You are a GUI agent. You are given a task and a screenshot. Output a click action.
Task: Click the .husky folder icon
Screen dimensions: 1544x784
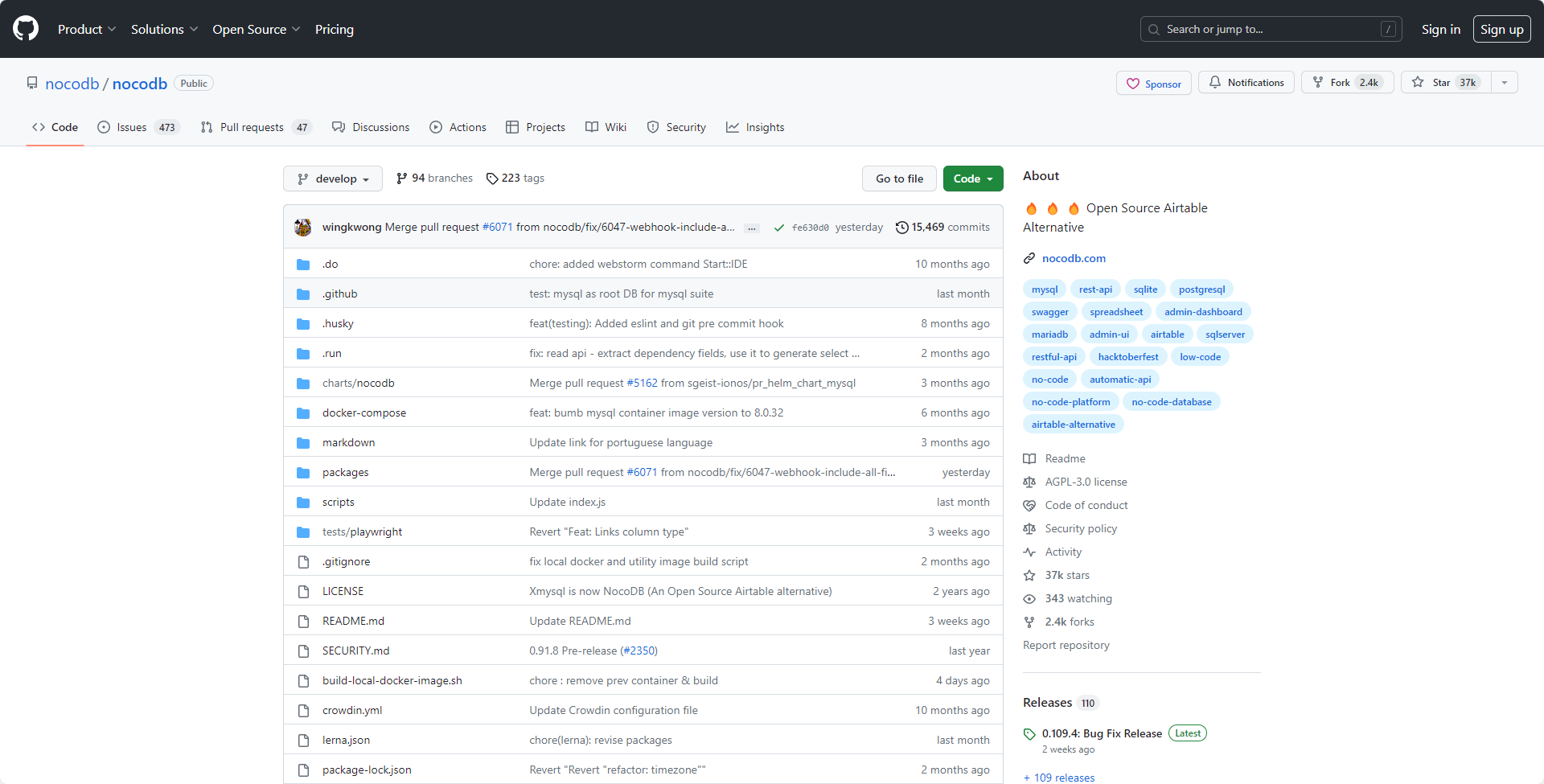(x=303, y=324)
